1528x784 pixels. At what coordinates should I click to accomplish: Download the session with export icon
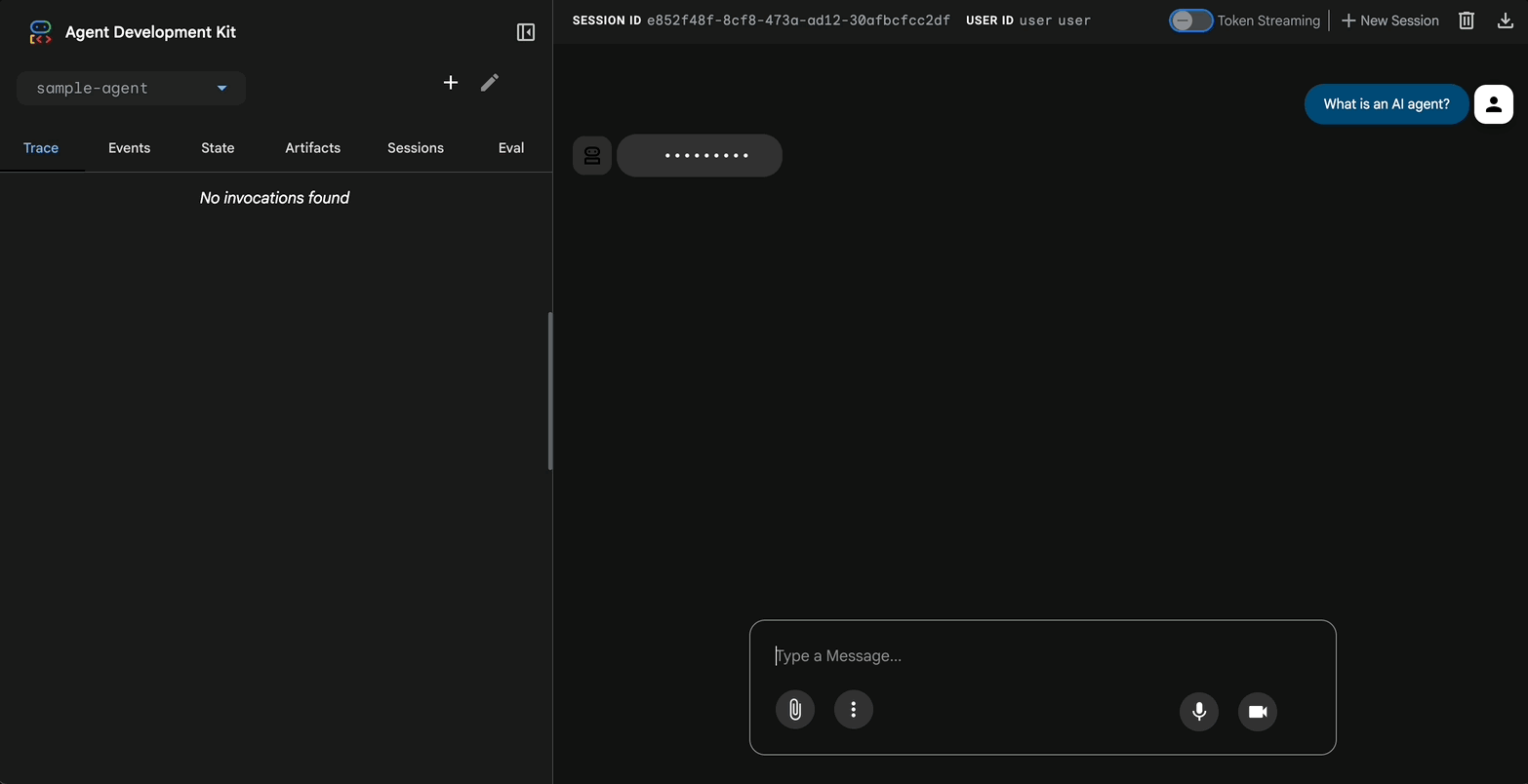click(x=1506, y=20)
